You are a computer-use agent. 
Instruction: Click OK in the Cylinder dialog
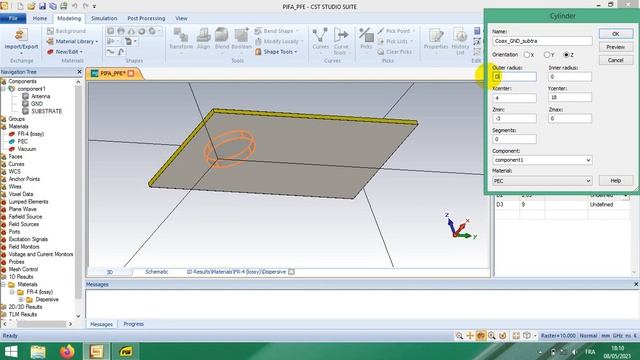[x=616, y=34]
